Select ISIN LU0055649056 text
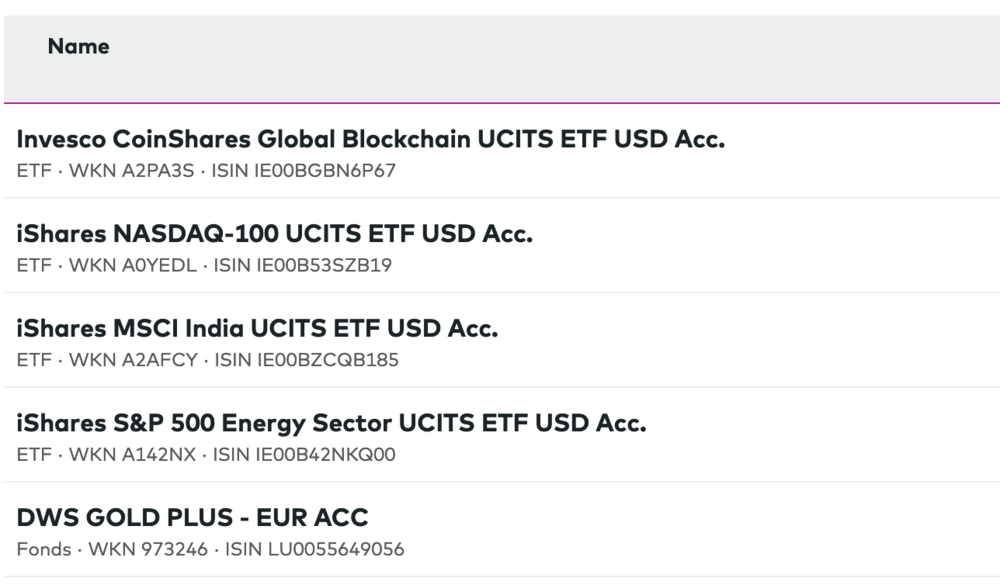The width and height of the screenshot is (1000, 585). (x=314, y=549)
